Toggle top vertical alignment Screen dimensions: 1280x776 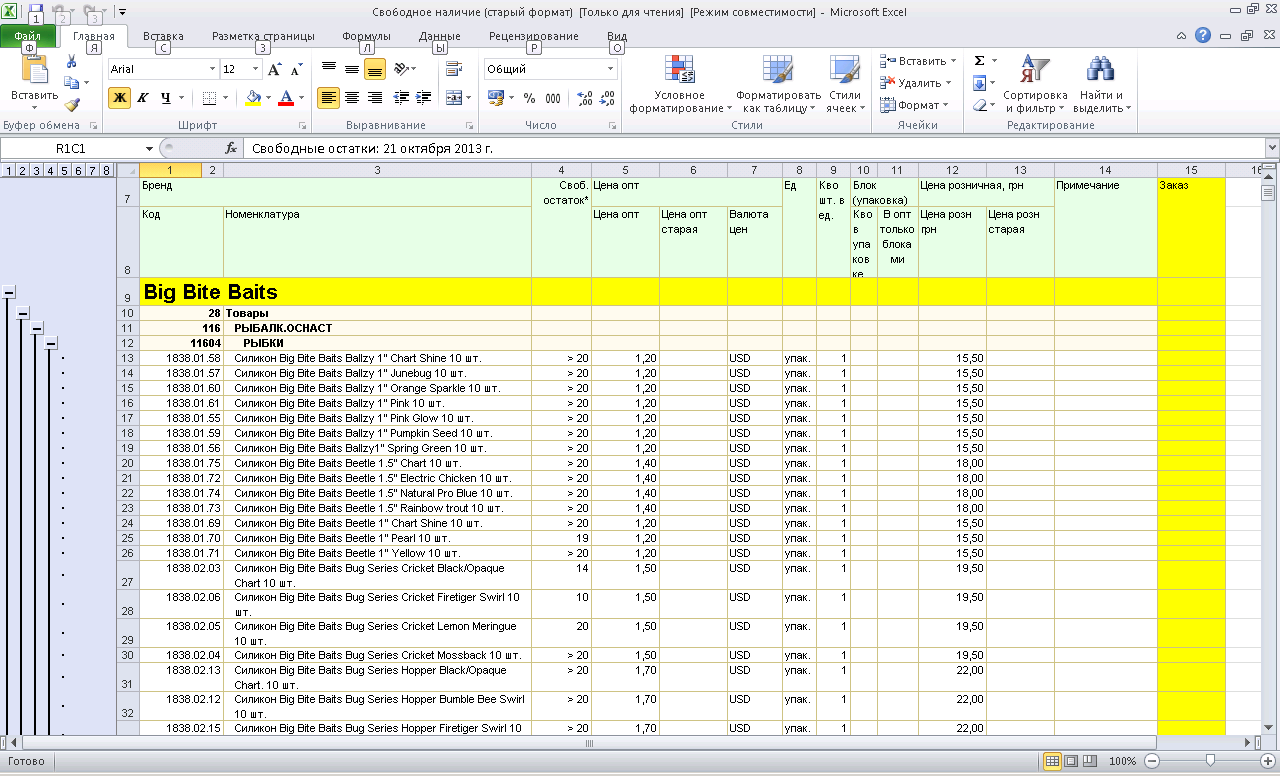coord(329,69)
